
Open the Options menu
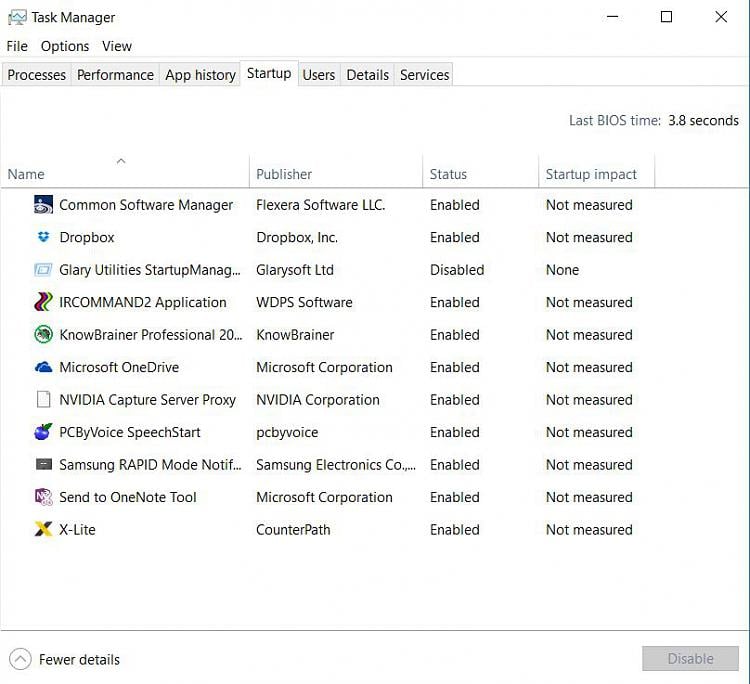[x=65, y=46]
